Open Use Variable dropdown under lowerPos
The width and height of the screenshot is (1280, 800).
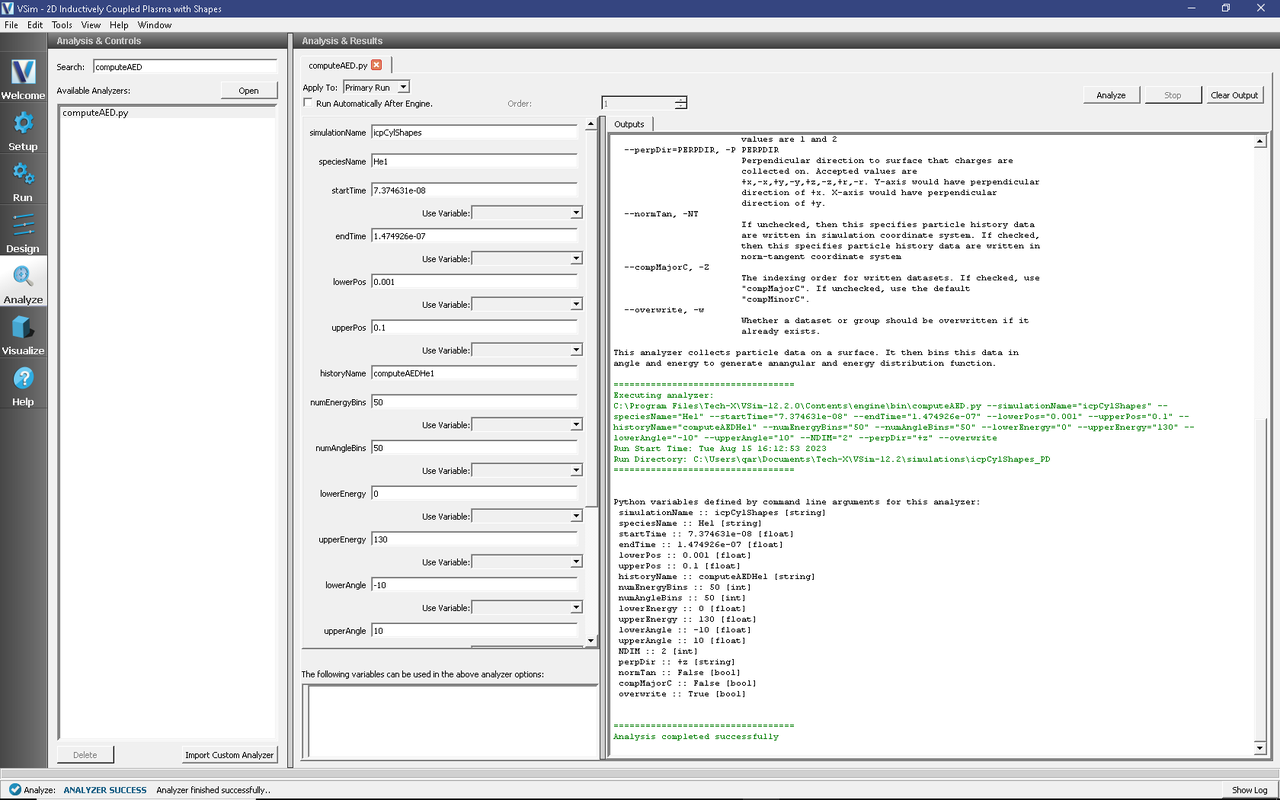pos(527,305)
